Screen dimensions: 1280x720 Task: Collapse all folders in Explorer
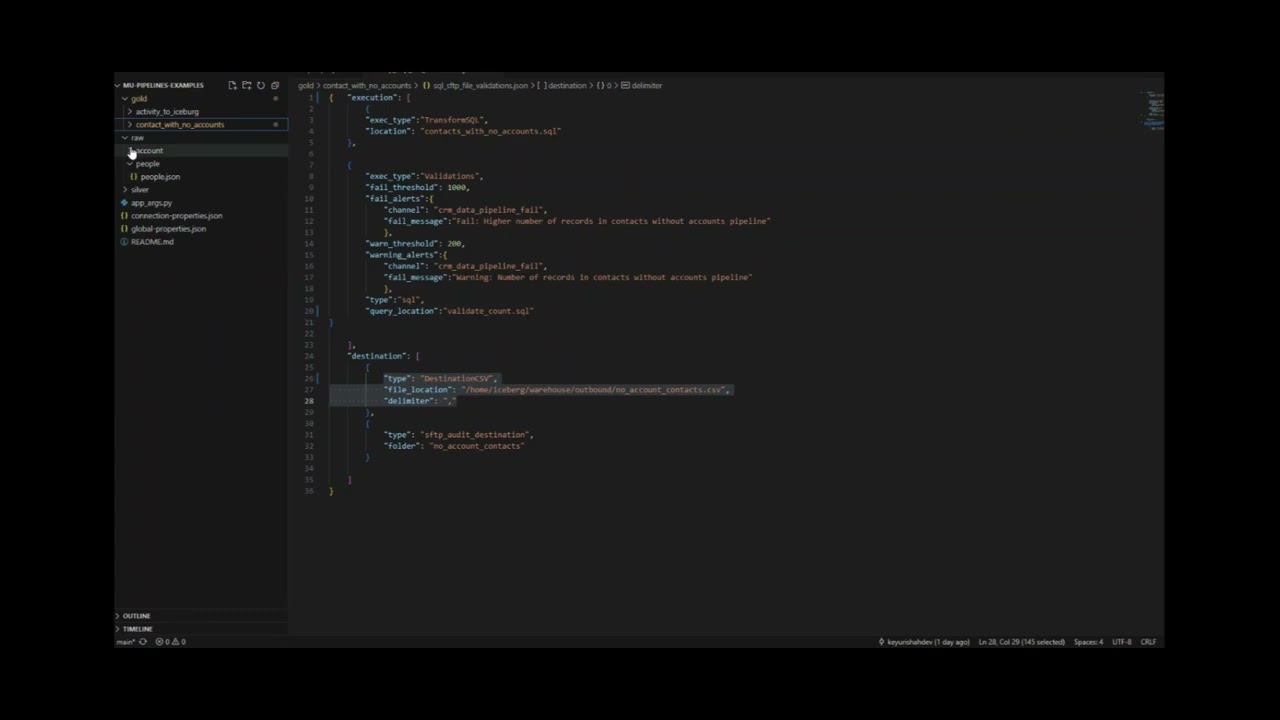[x=275, y=85]
